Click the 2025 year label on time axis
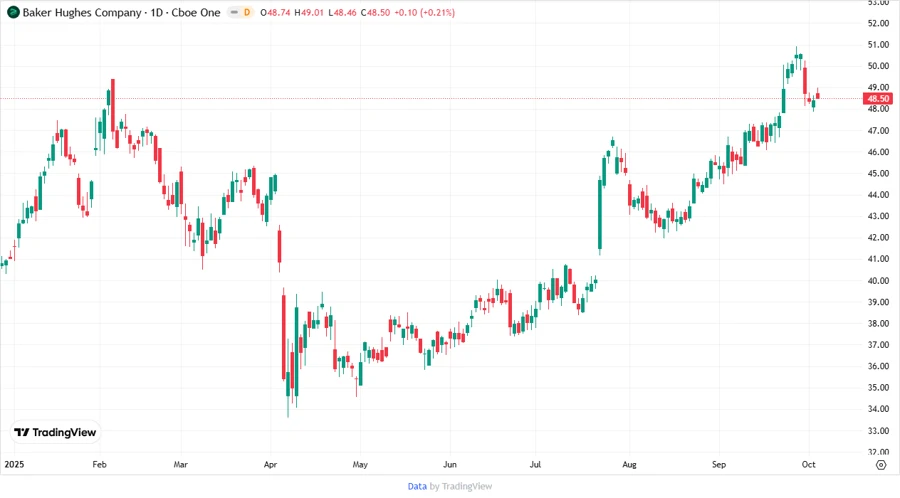The height and width of the screenshot is (498, 900). click(x=14, y=465)
